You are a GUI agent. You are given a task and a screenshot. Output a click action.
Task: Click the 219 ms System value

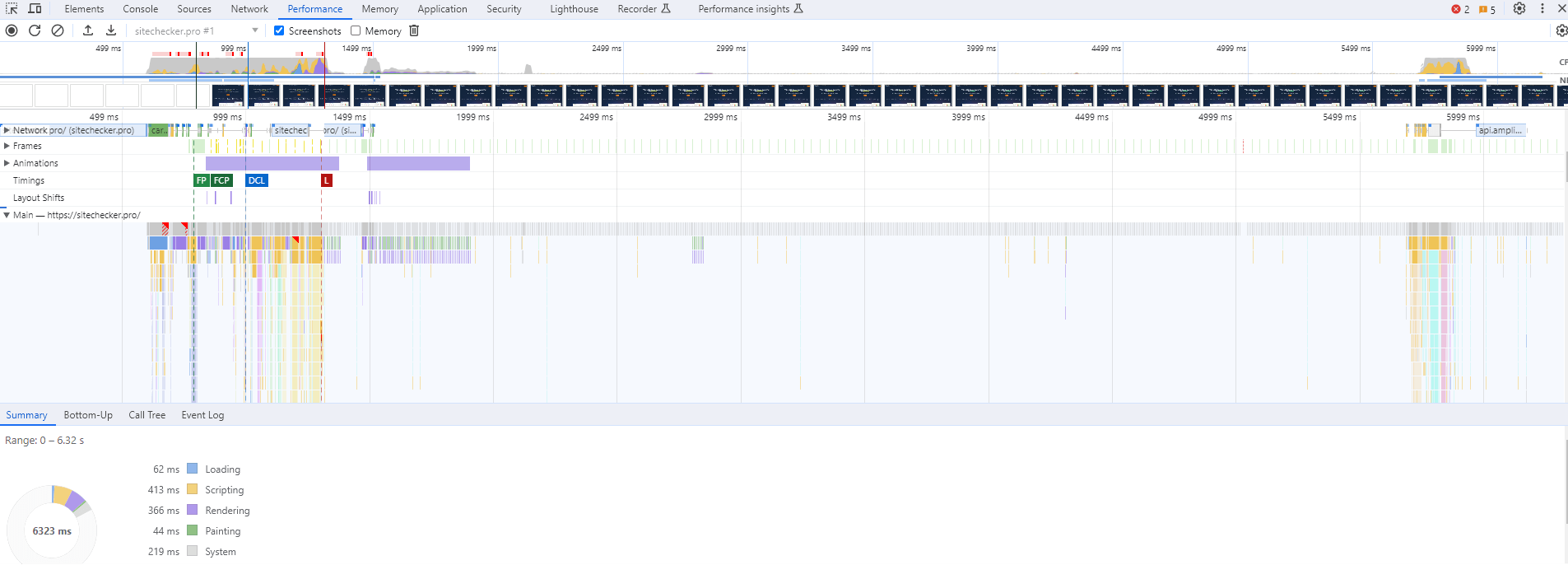coord(164,552)
